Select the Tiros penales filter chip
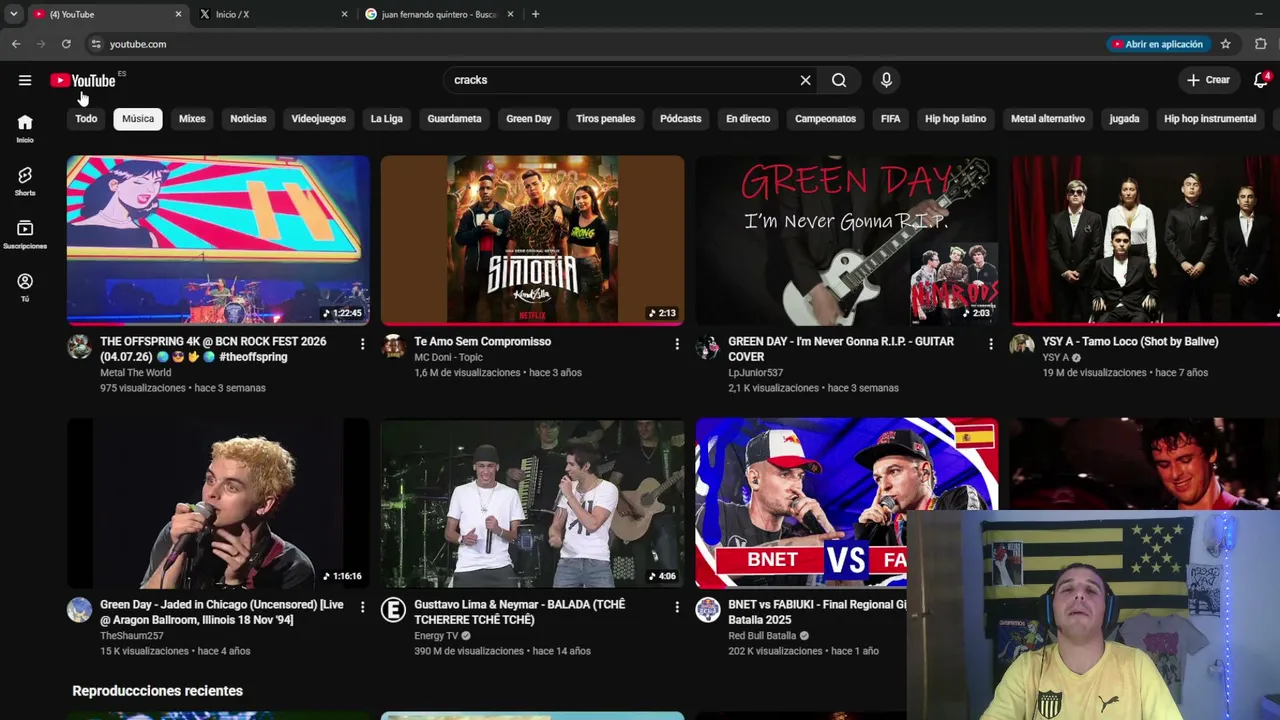 coord(605,119)
